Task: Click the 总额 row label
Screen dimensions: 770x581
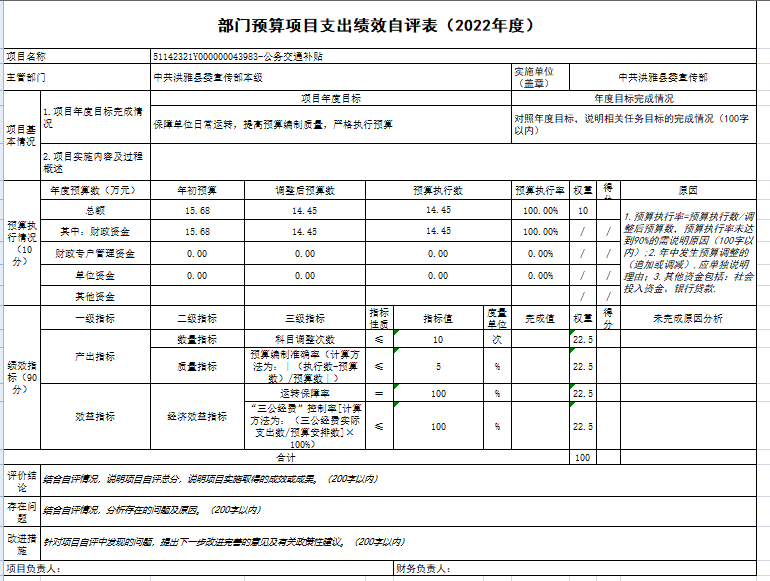Action: (x=95, y=210)
